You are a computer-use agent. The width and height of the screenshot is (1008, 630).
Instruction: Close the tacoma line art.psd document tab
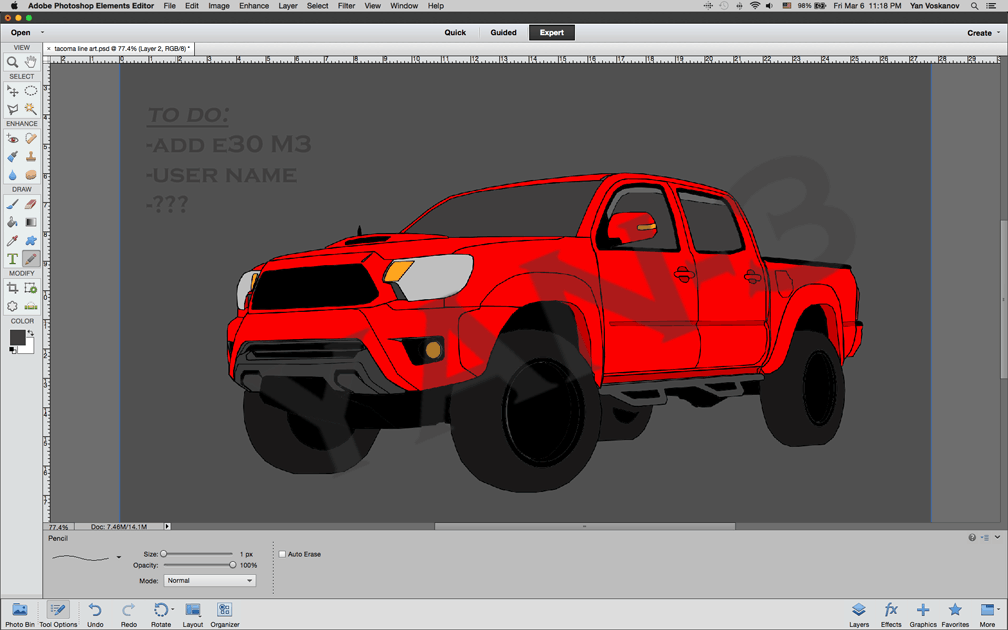pyautogui.click(x=49, y=49)
